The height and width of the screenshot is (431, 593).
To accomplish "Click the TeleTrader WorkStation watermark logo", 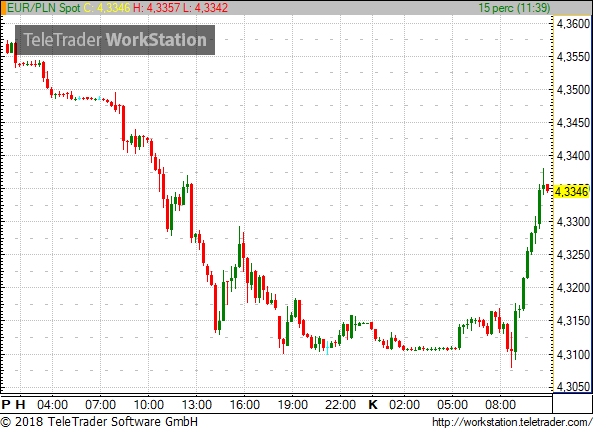I will [x=115, y=40].
